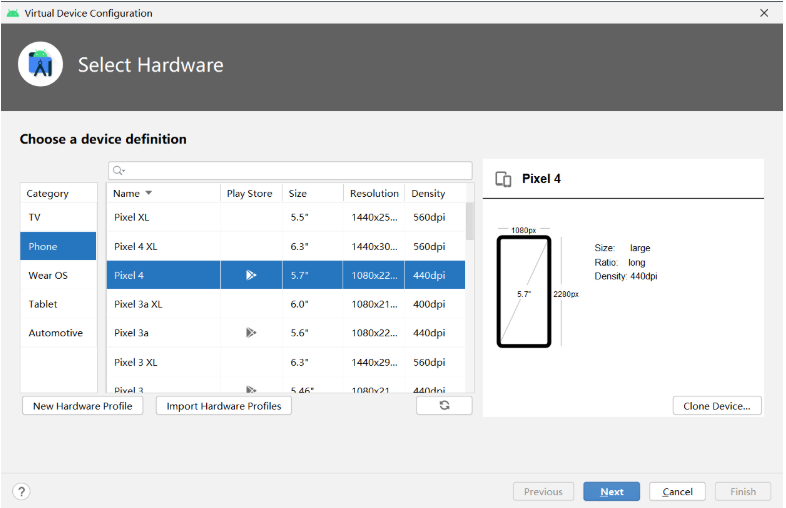Click the Resolution column header
Image resolution: width=786 pixels, height=508 pixels.
tap(374, 193)
